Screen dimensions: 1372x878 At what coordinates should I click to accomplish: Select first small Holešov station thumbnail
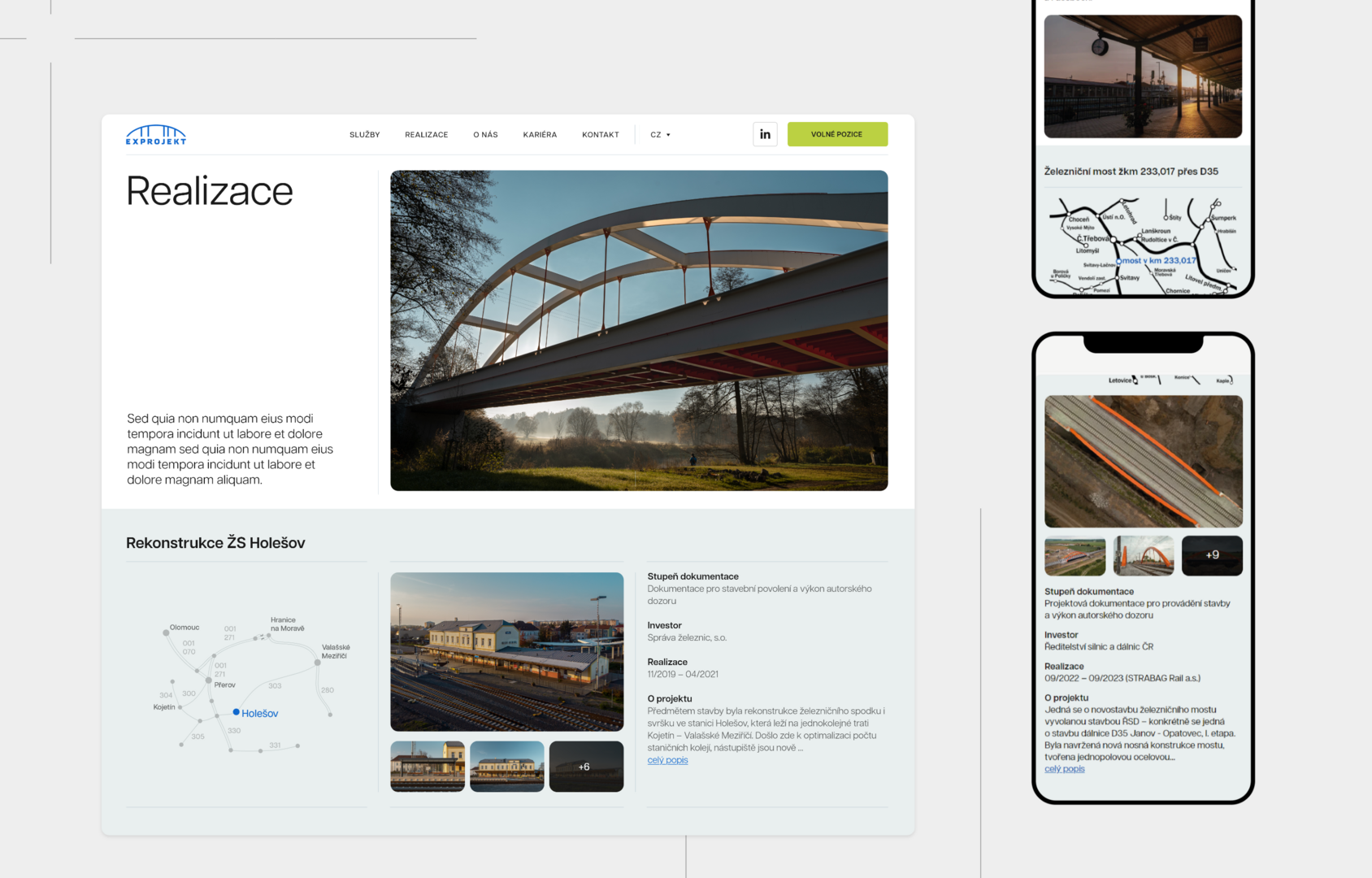[x=428, y=766]
